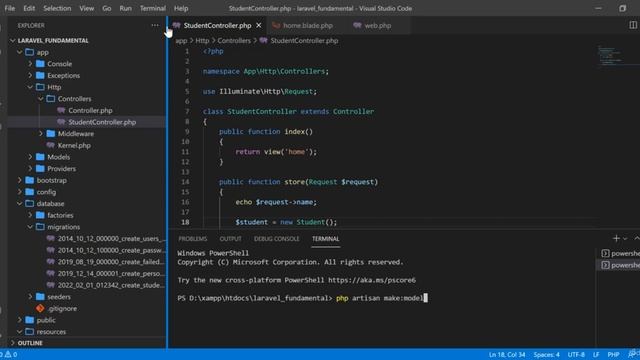
Task: Open the .gitignore file
Action: (x=62, y=308)
